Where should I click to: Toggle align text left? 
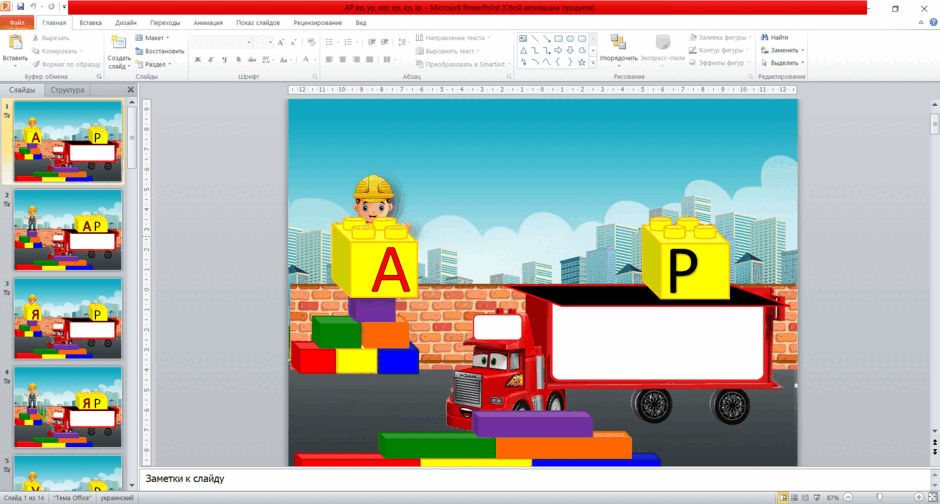click(329, 59)
